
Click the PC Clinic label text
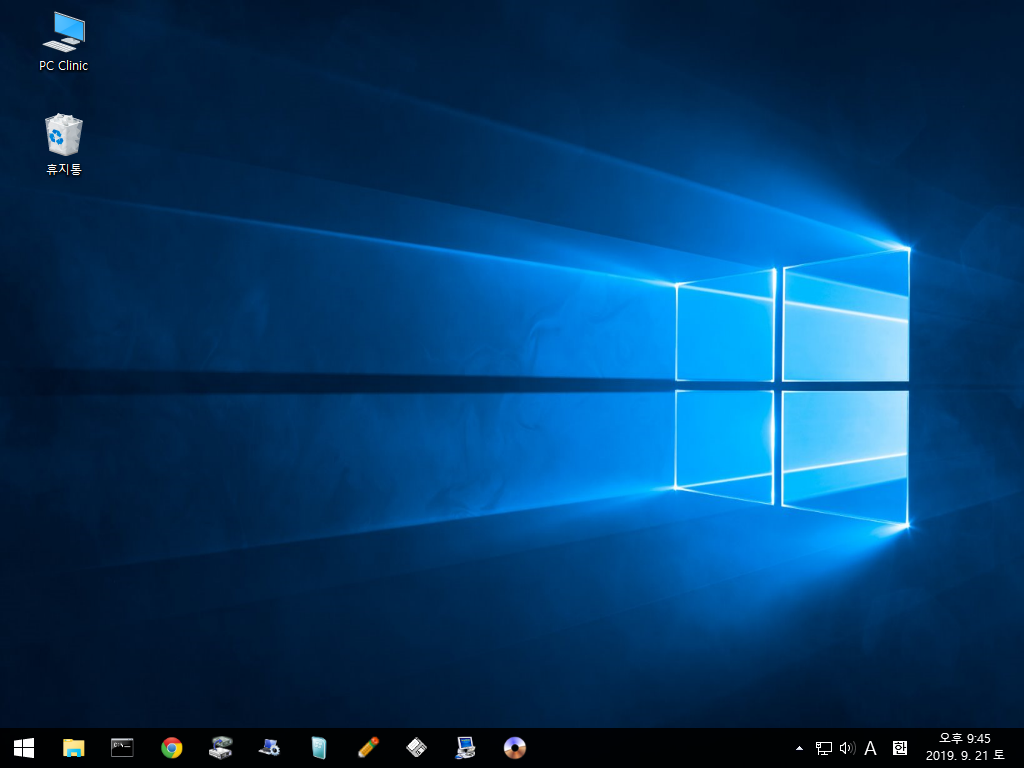pos(63,66)
